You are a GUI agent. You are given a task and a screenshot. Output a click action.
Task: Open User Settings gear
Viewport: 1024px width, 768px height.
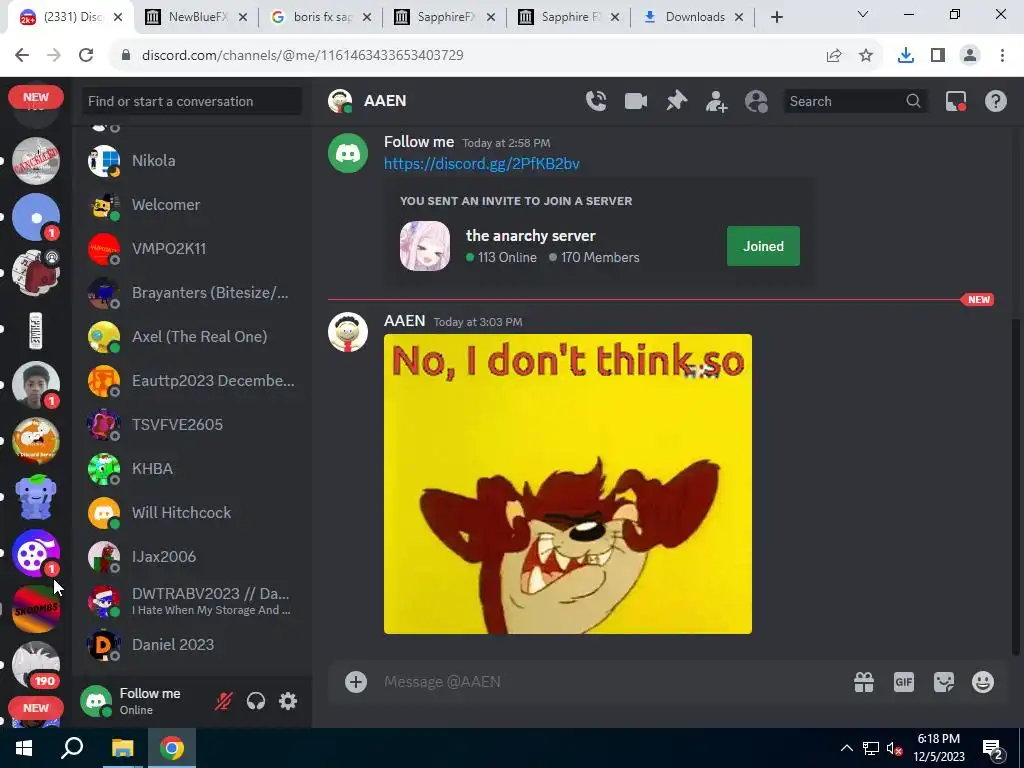pos(288,701)
